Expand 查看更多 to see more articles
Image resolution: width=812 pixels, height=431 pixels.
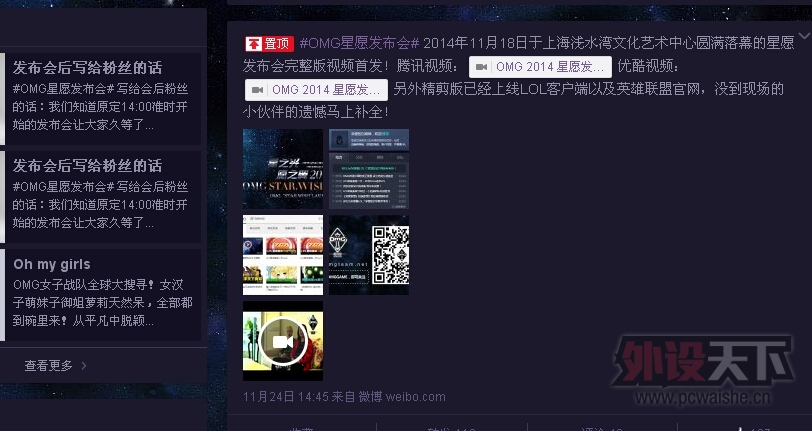(x=56, y=366)
